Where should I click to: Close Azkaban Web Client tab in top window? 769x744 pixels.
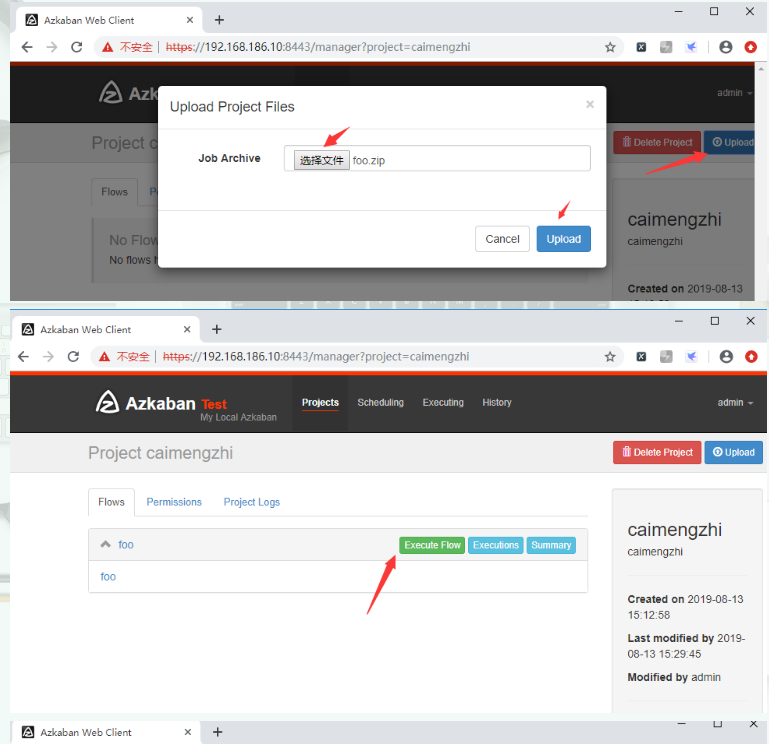pyautogui.click(x=190, y=20)
